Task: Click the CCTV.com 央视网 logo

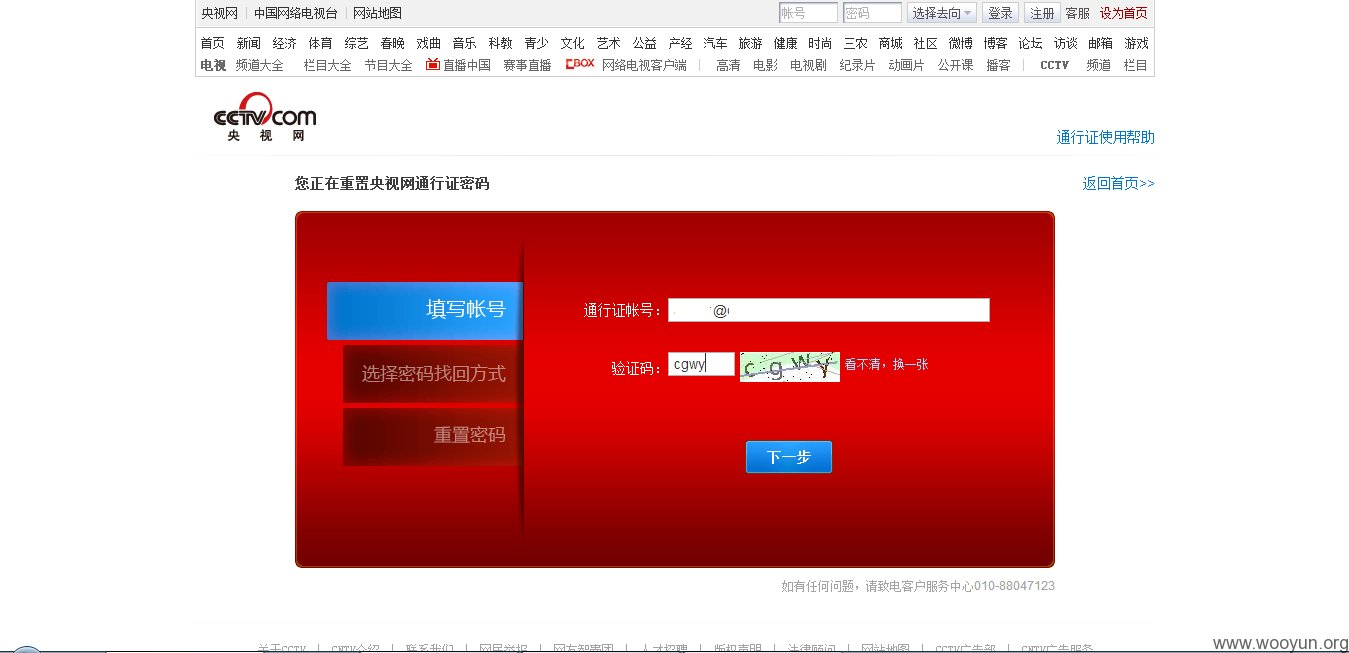Action: [264, 116]
